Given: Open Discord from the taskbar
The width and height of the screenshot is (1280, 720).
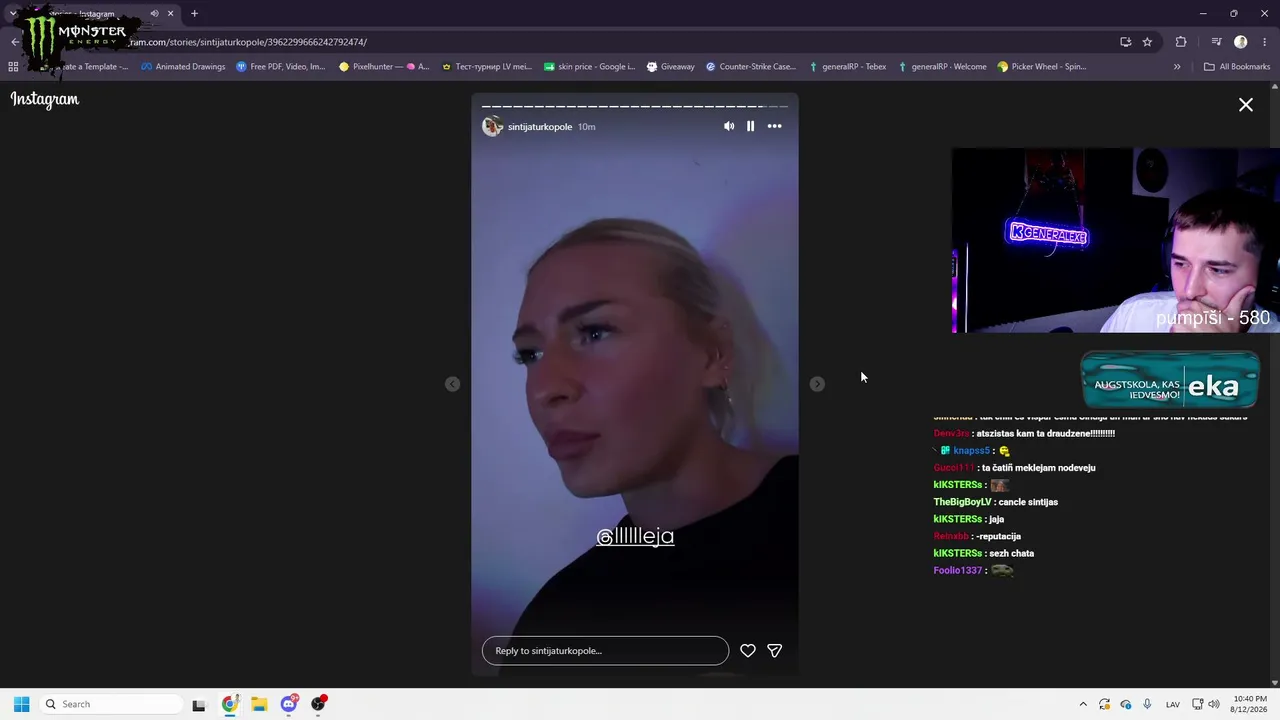Looking at the screenshot, I should [x=289, y=704].
